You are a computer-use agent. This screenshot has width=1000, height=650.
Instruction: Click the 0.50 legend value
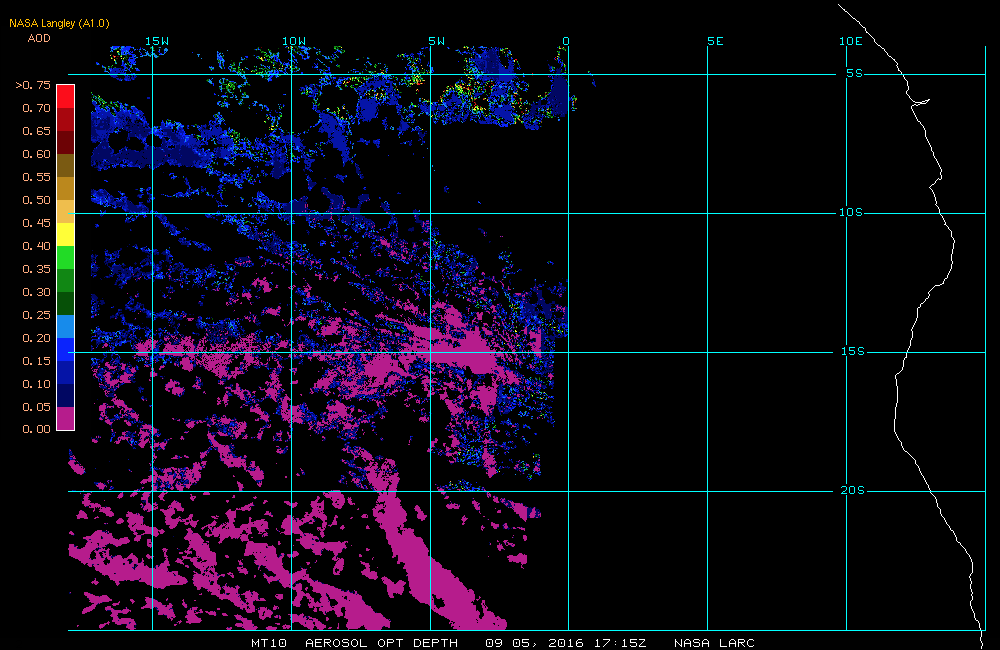(36, 200)
